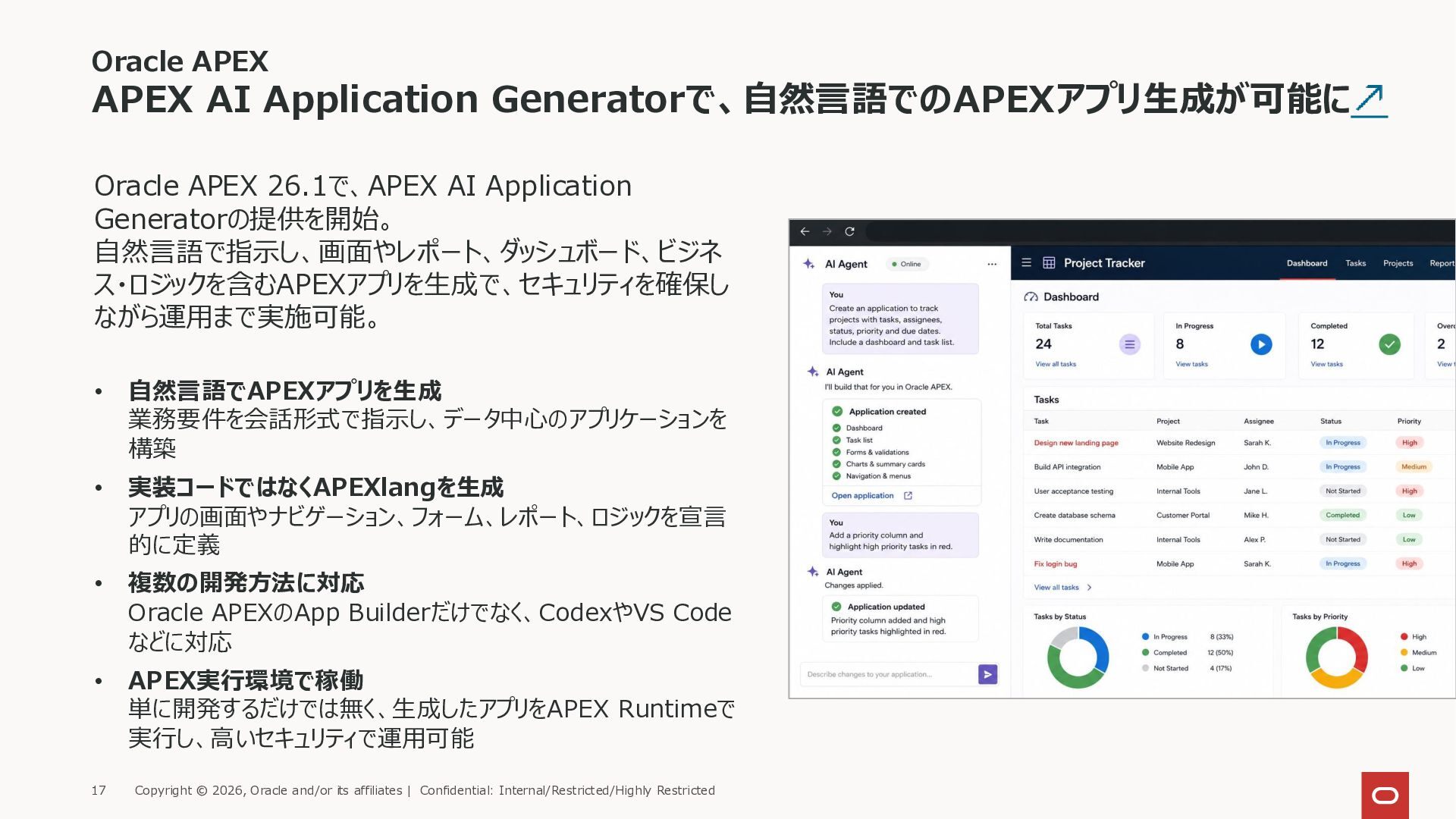Click the browser back arrow
Screen dimensions: 1456x819
805,231
